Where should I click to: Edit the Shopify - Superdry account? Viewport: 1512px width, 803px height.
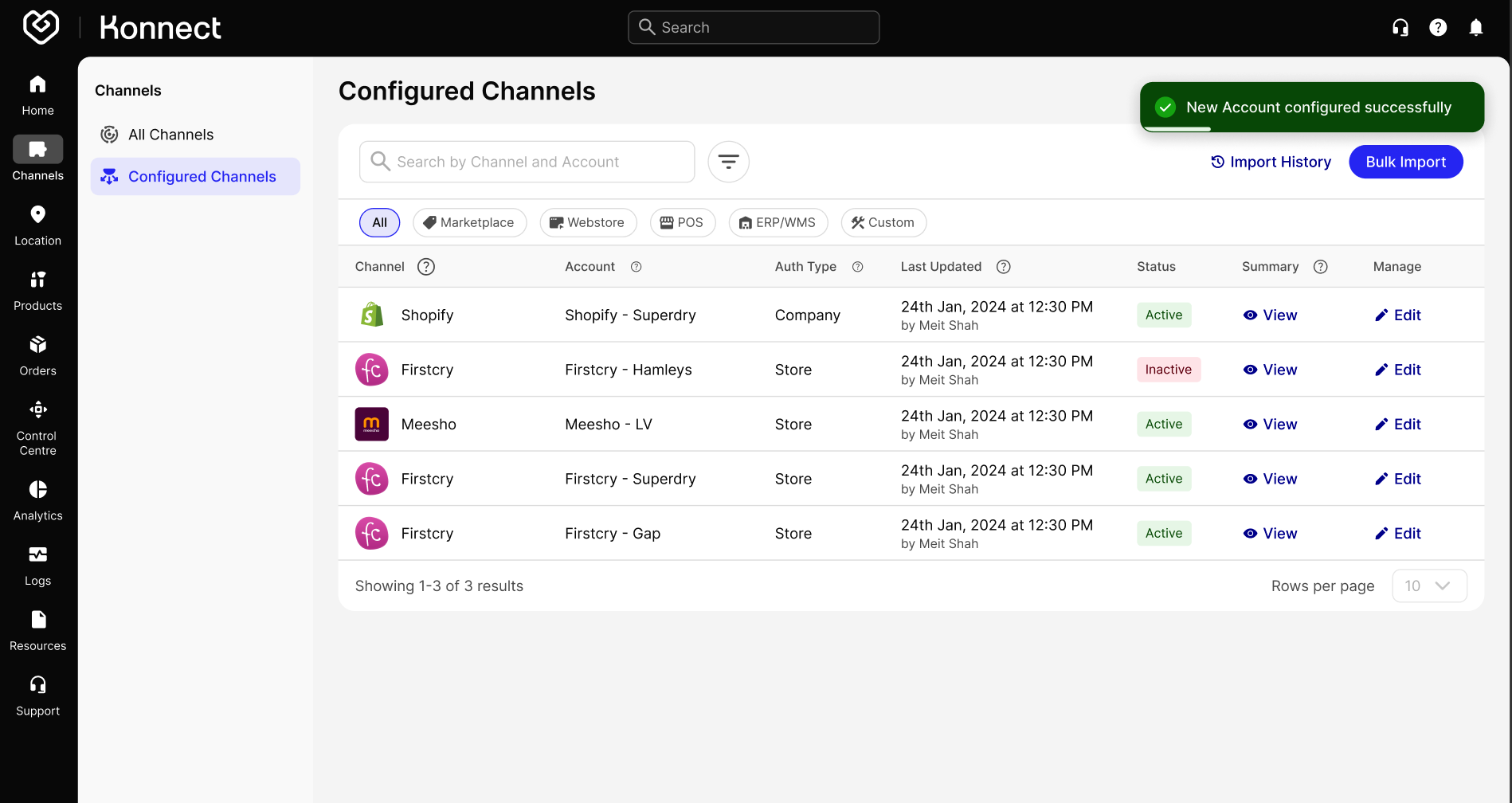coord(1398,315)
